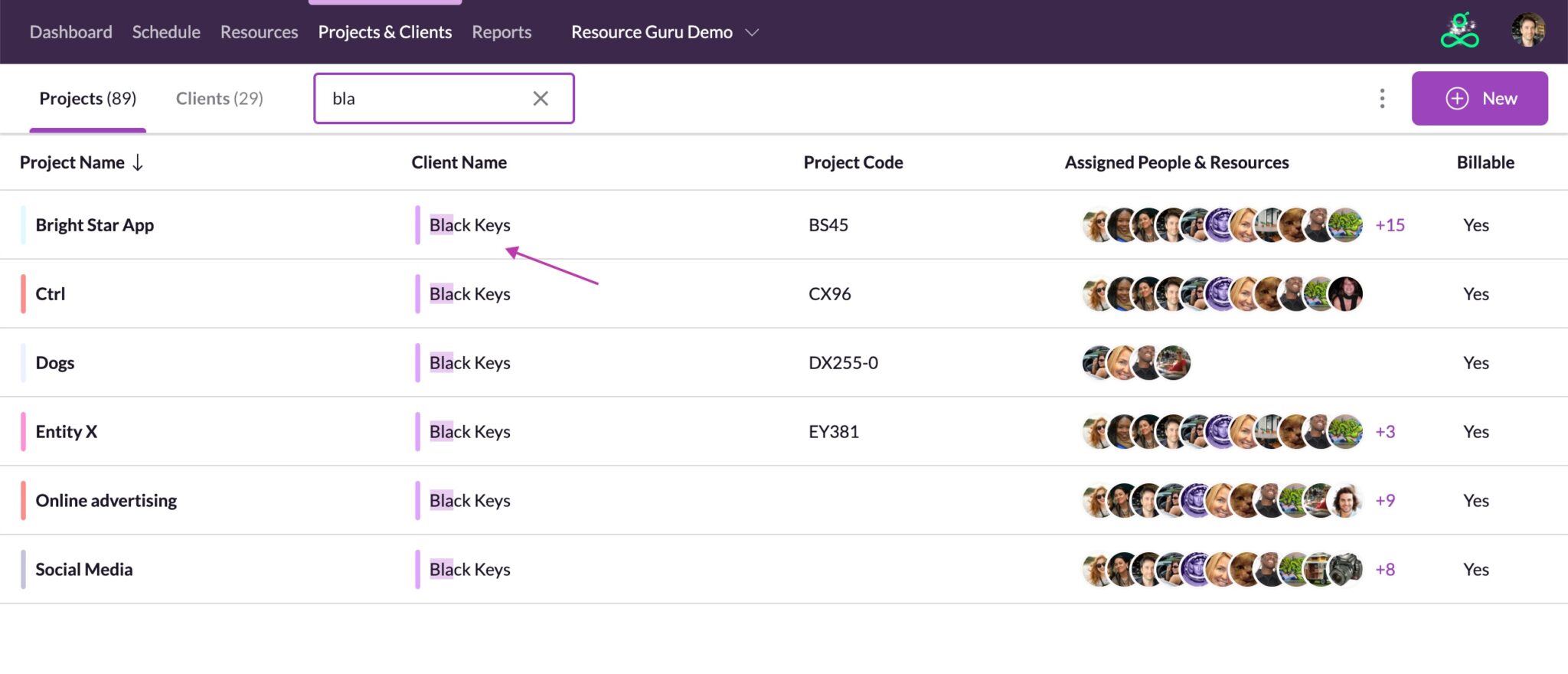Image resolution: width=1568 pixels, height=674 pixels.
Task: Navigate to the Resources menu item
Action: click(x=259, y=32)
